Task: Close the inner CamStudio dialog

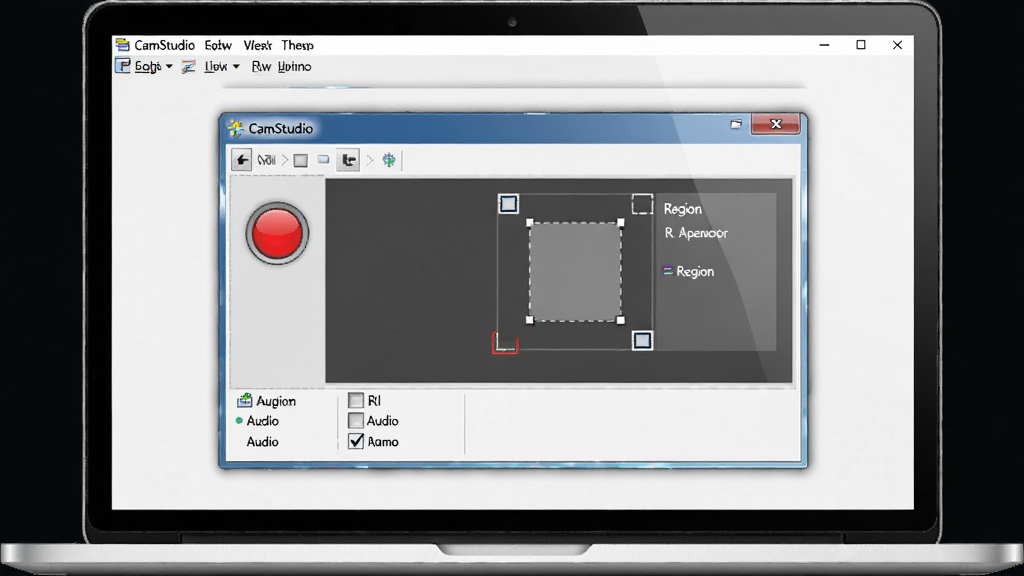Action: coord(776,124)
